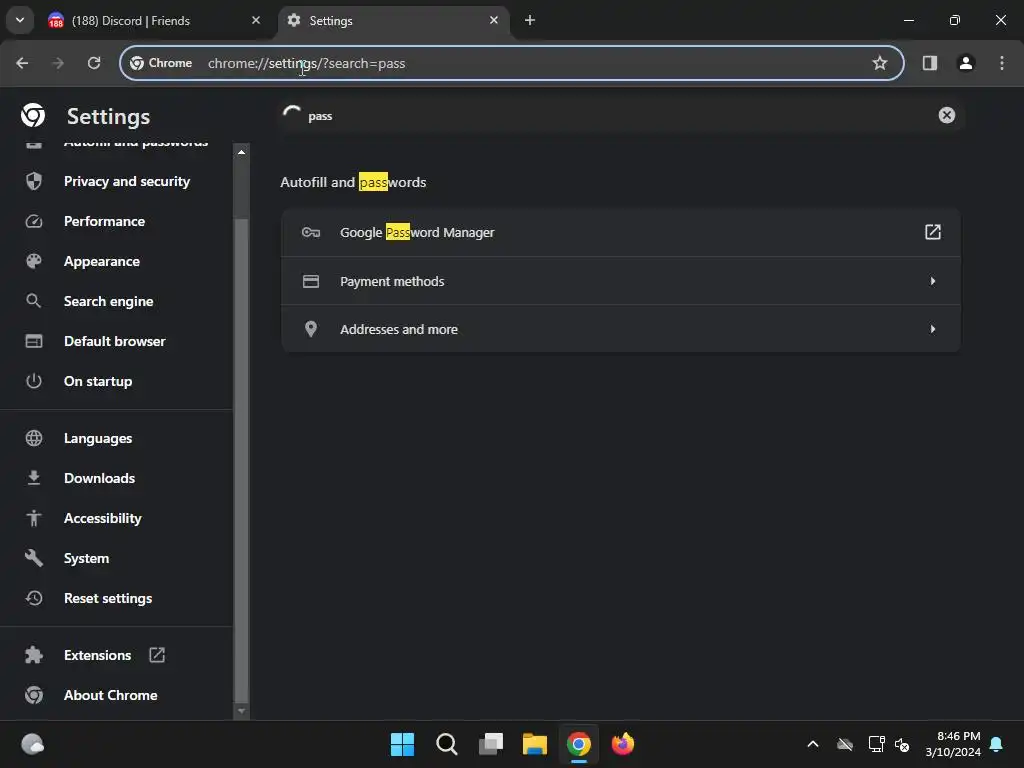1024x768 pixels.
Task: Click the credit card icon for Payment methods
Action: 311,281
